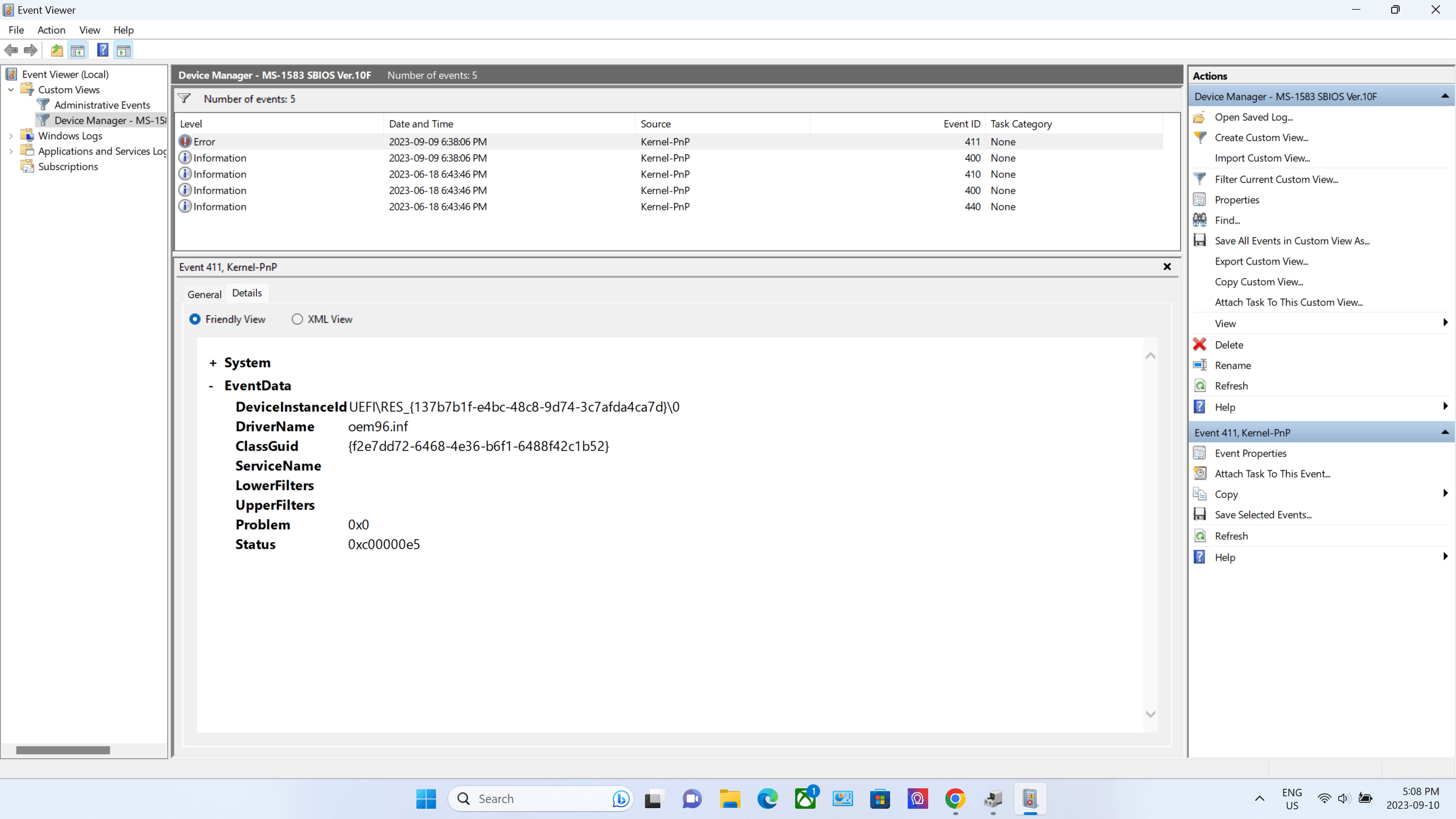This screenshot has height=819, width=1456.
Task: Collapse the Event 411 actions section
Action: click(1445, 432)
